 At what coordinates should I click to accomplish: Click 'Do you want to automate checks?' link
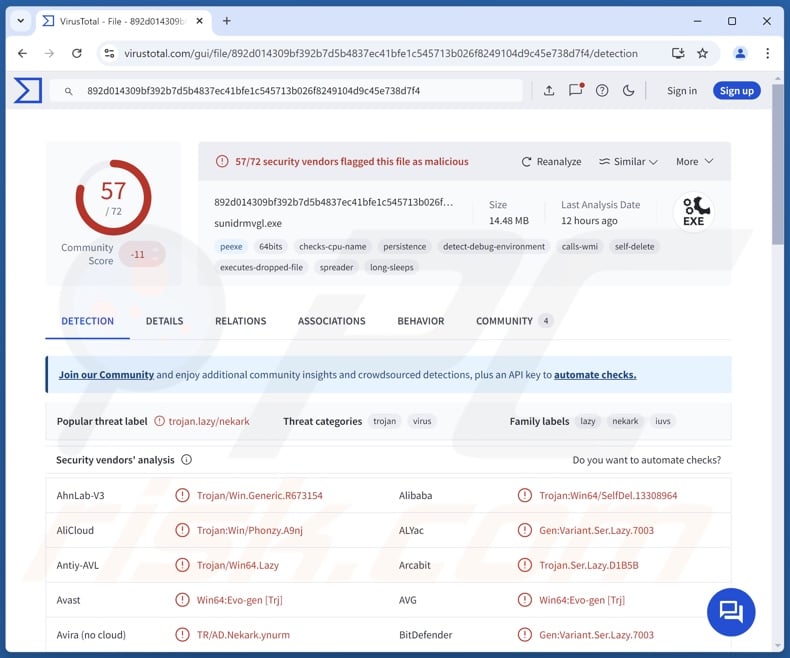pyautogui.click(x=646, y=460)
